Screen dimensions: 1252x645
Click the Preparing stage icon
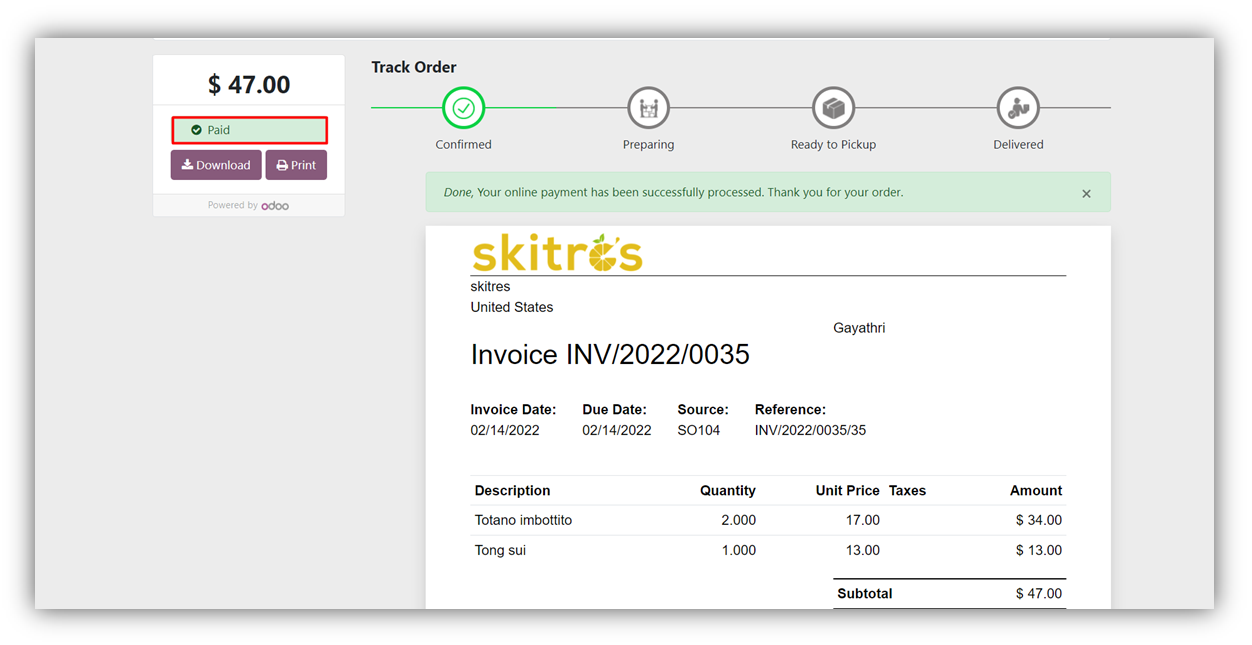point(648,108)
